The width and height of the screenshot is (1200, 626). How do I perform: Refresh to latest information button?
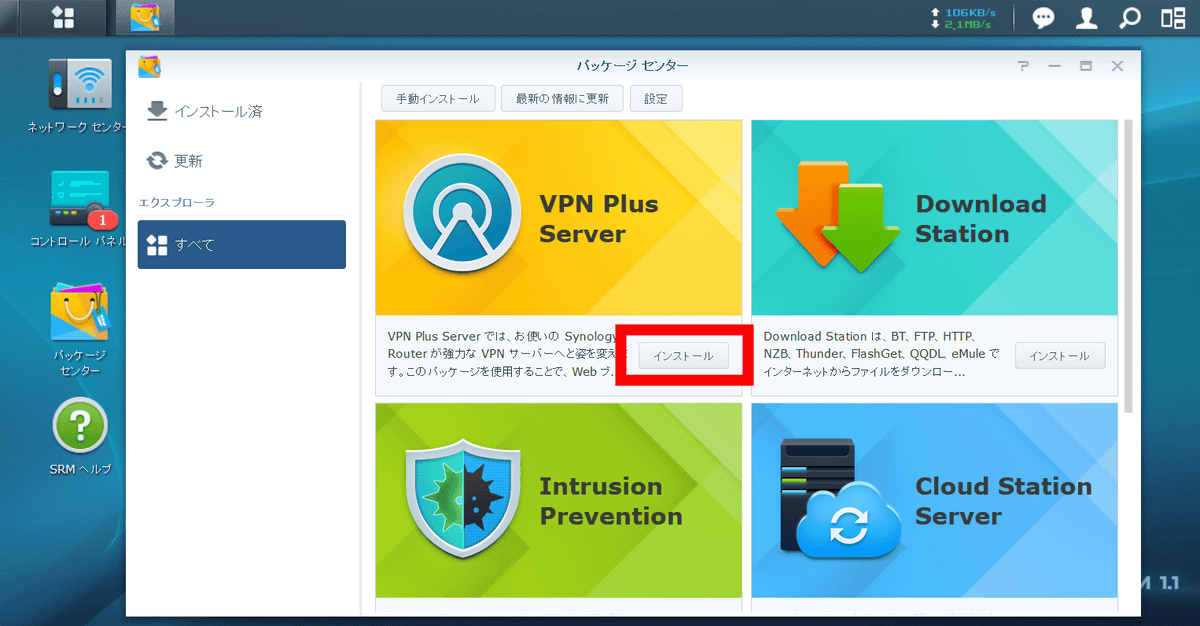[x=562, y=99]
